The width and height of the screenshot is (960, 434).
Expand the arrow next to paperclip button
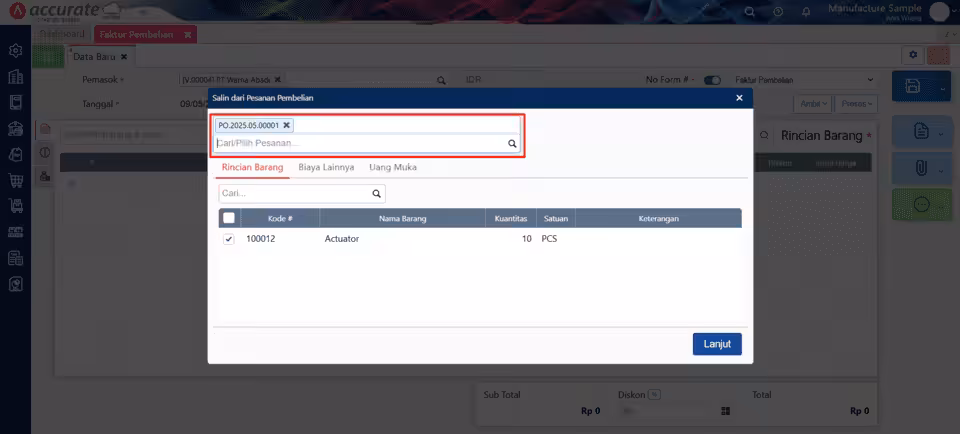pyautogui.click(x=942, y=171)
